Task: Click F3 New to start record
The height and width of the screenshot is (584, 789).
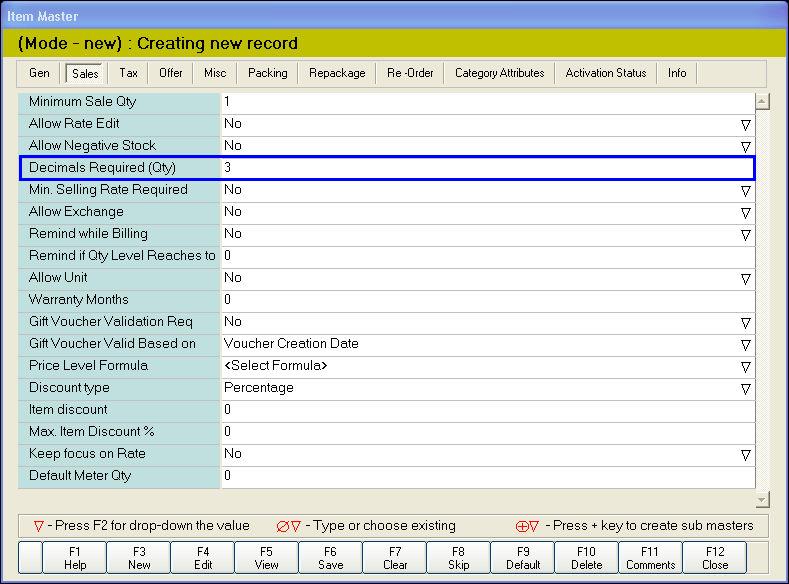Action: [x=139, y=557]
